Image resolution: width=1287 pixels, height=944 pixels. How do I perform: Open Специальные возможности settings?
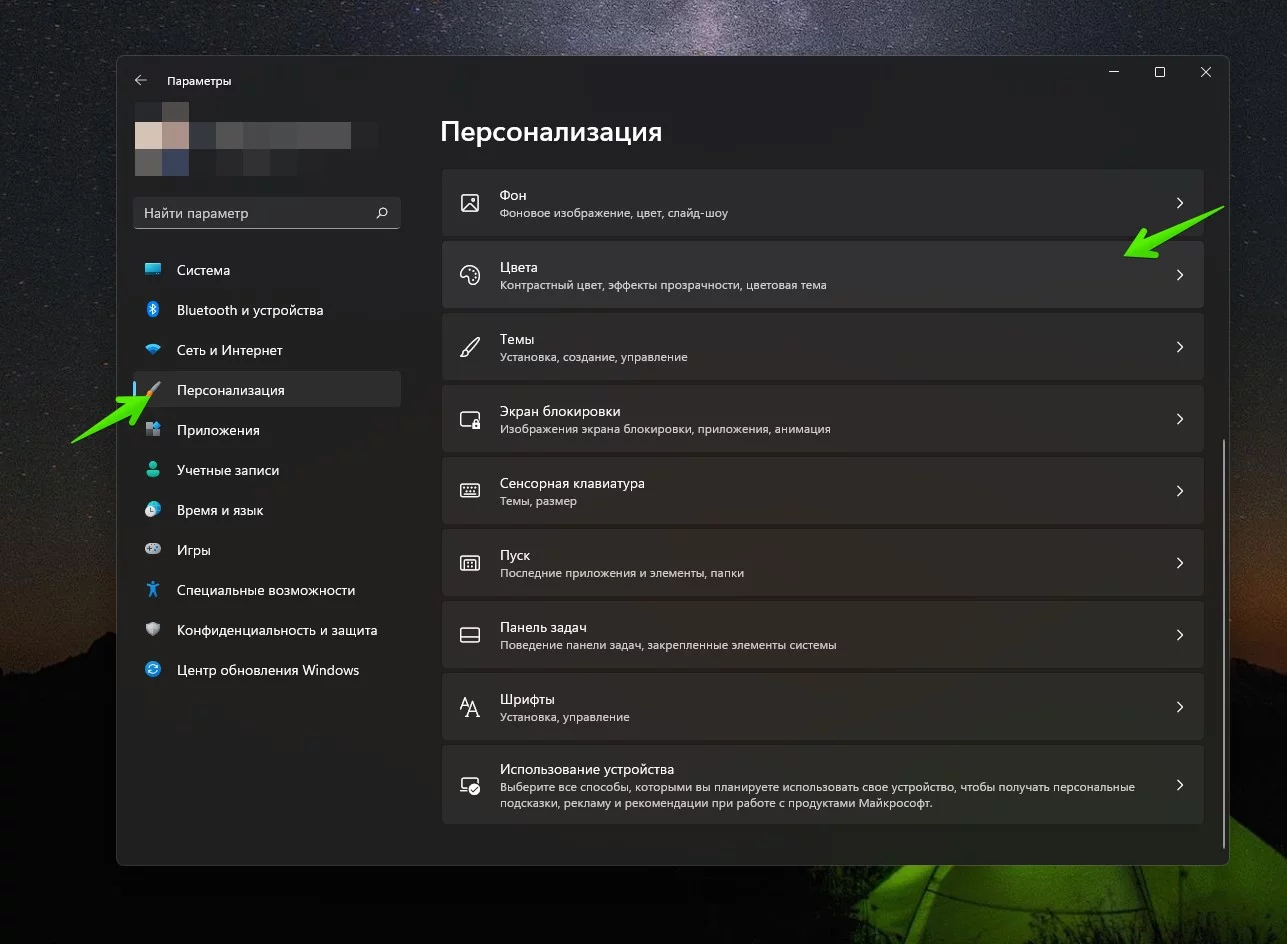[x=267, y=590]
